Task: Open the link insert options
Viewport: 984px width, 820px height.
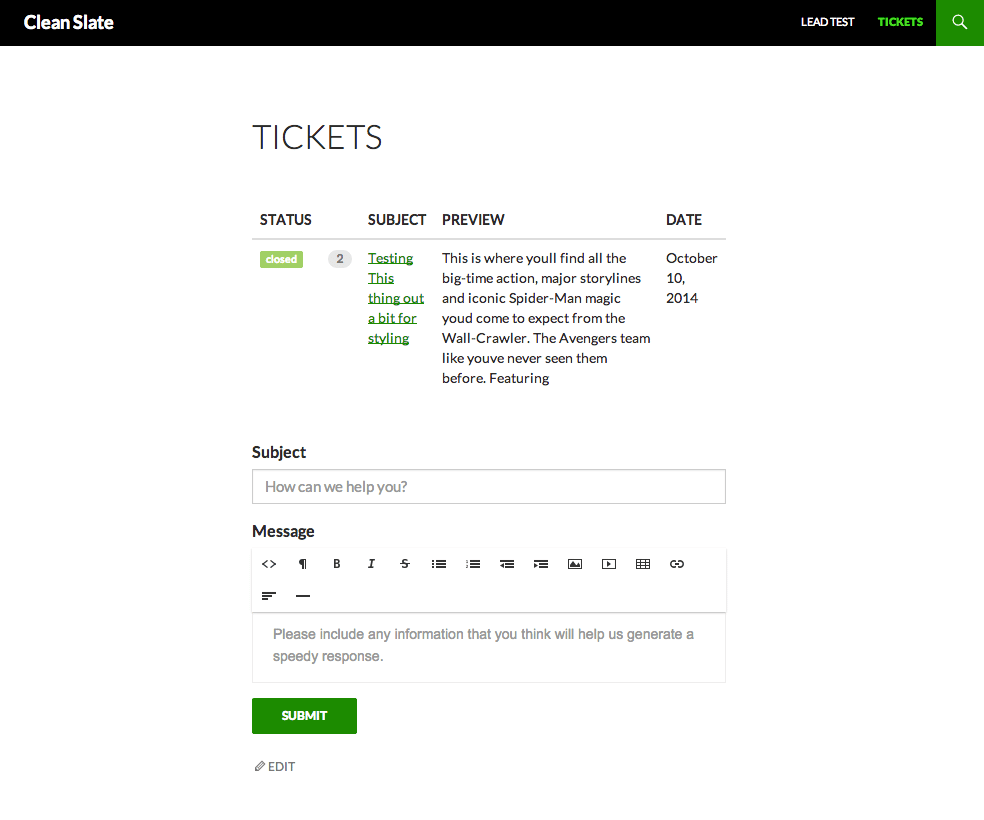Action: [x=677, y=564]
